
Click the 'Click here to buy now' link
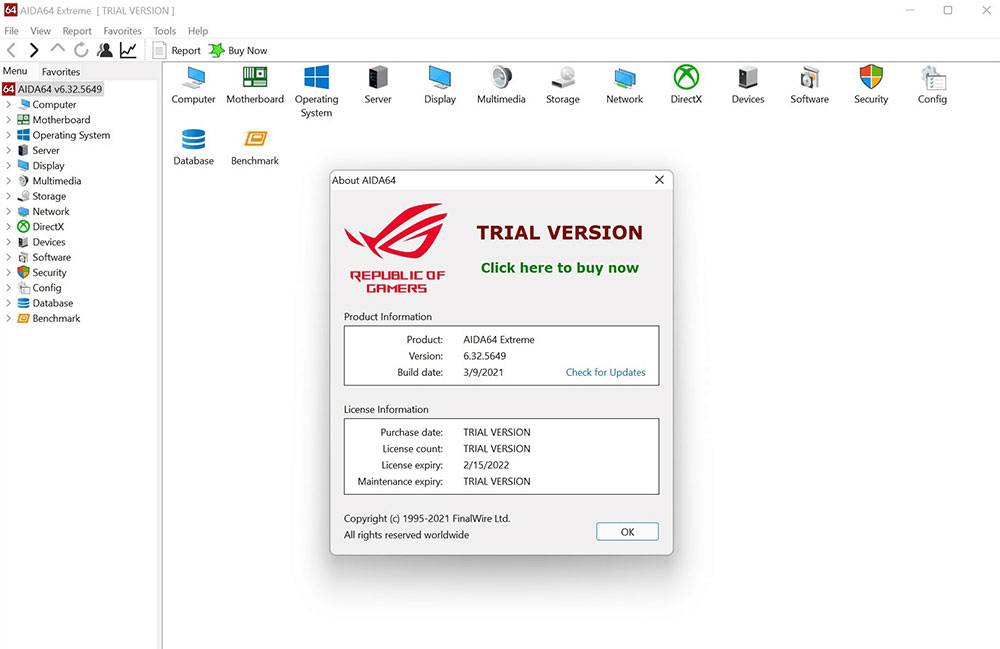coord(559,268)
